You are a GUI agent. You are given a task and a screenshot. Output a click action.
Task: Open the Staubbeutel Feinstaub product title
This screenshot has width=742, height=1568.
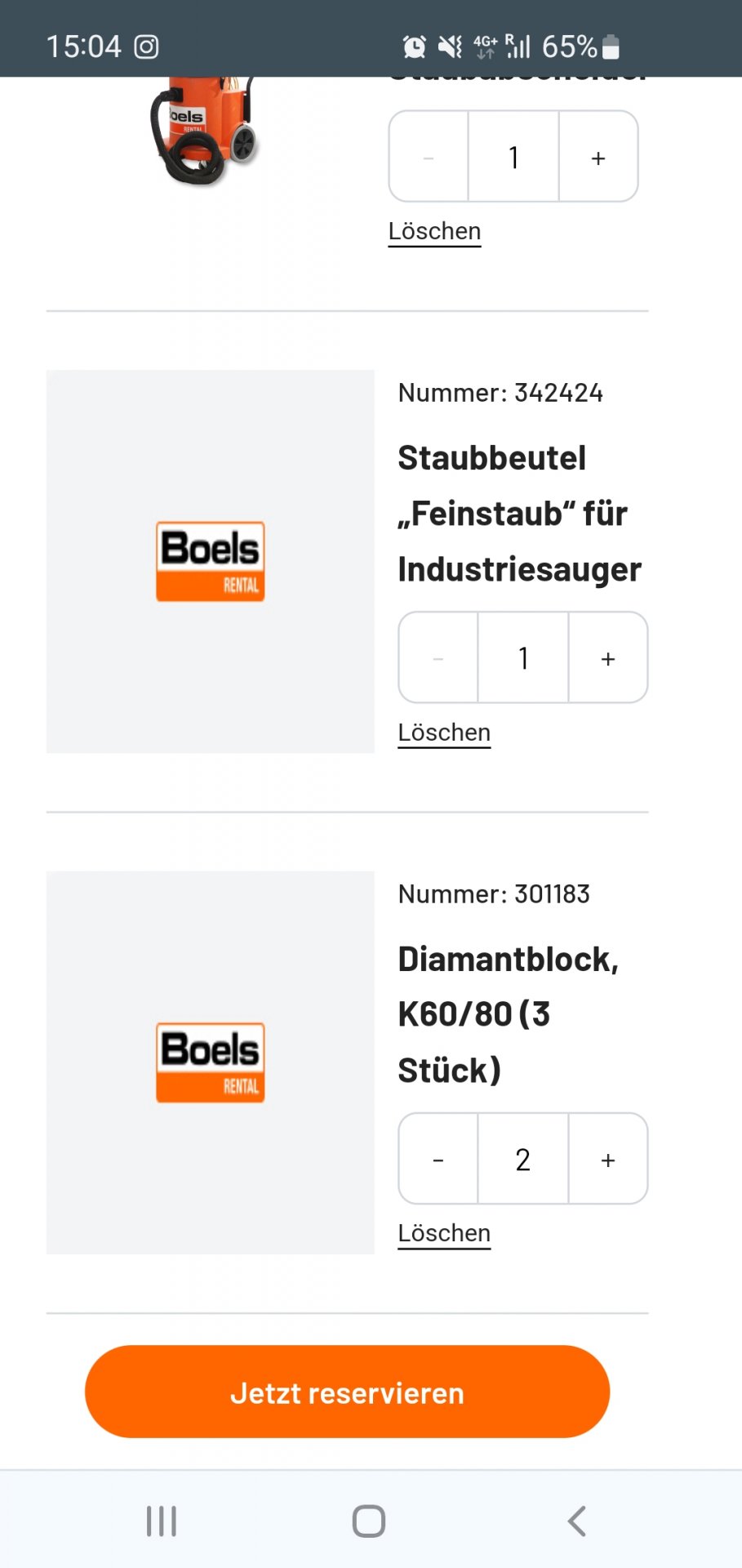point(519,514)
